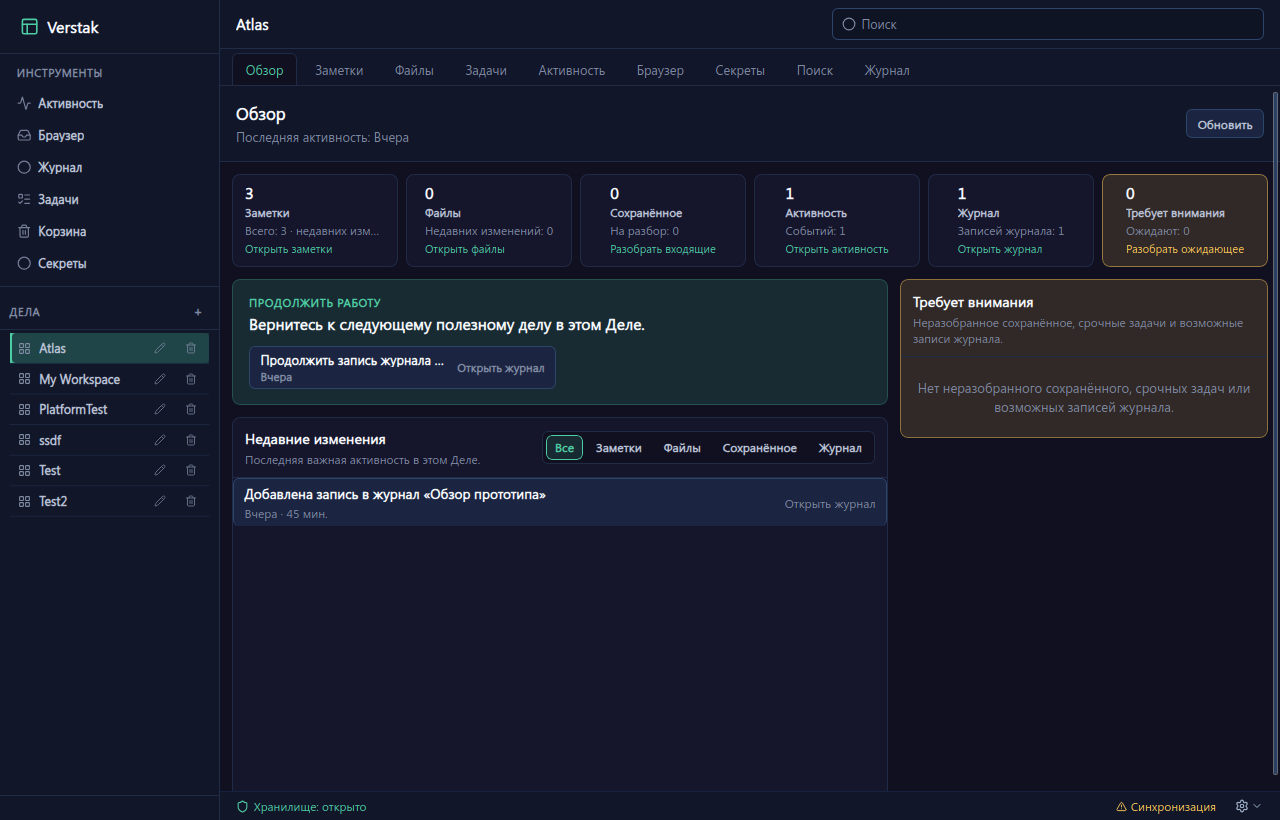Filter recent changes by Журнал

[840, 448]
